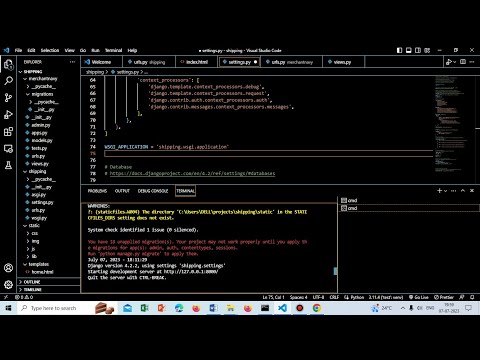Change Python language mode in status bar

click(357, 297)
